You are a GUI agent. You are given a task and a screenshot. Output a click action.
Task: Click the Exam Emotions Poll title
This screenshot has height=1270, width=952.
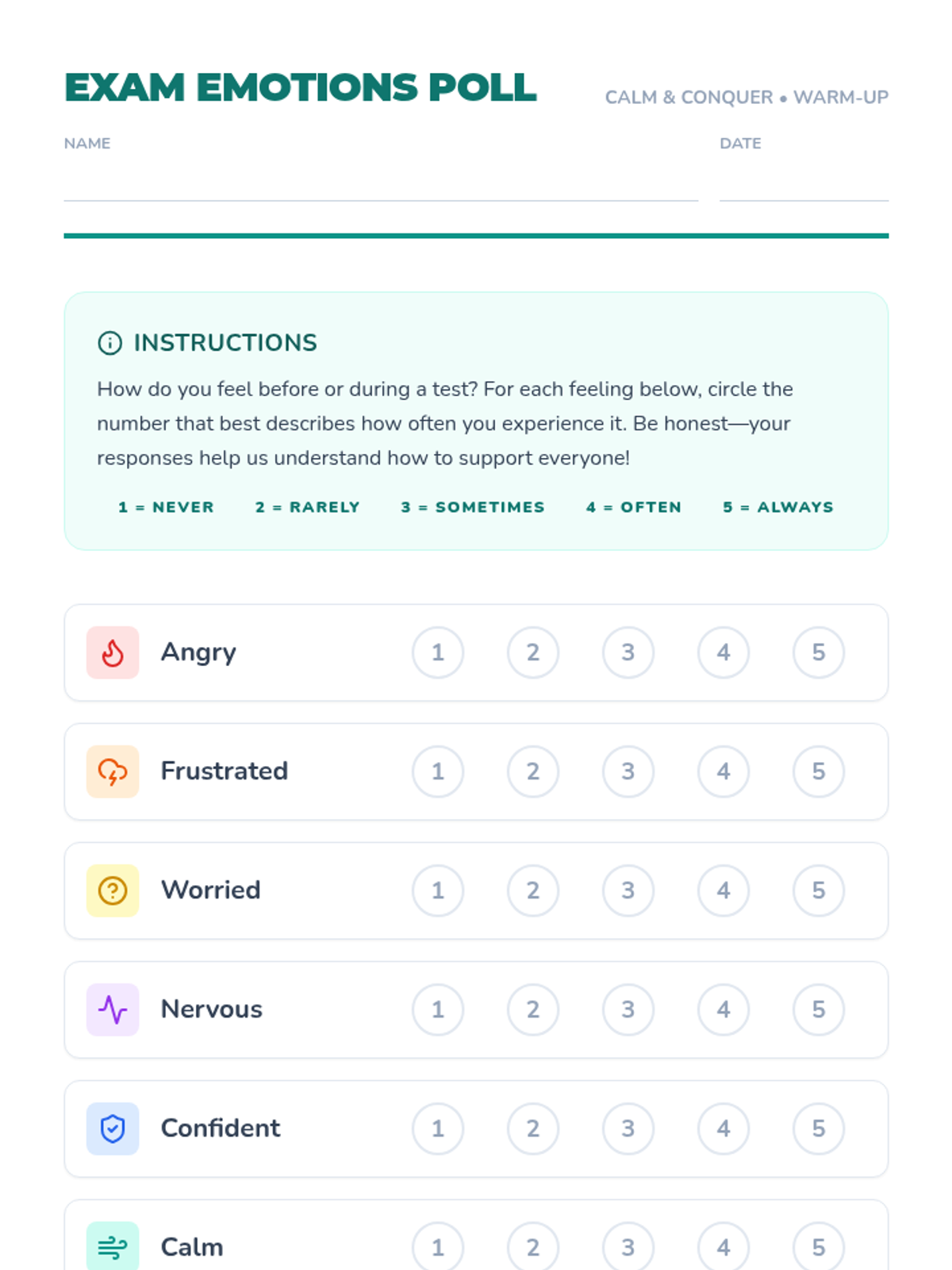301,87
